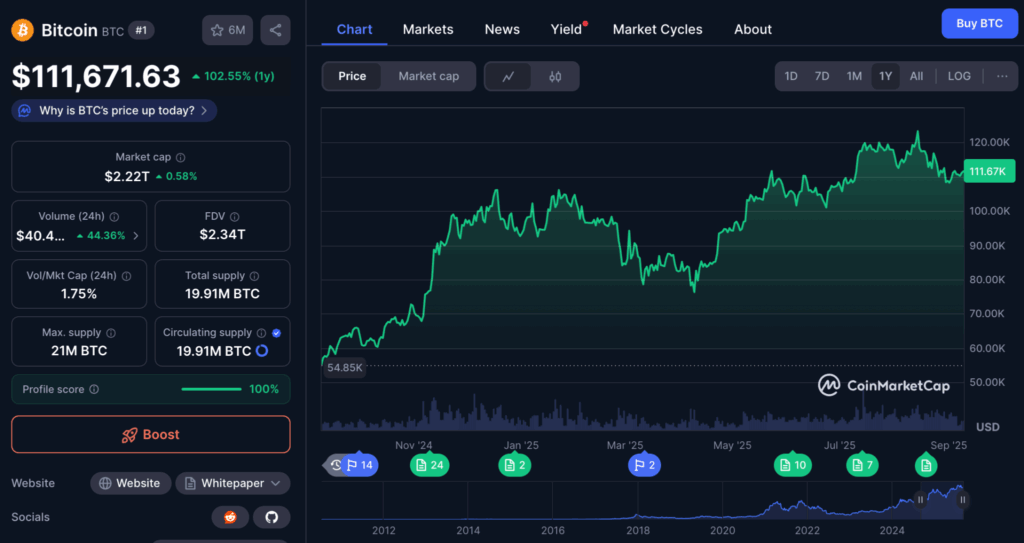Add Bitcoin to watchlist via star button
1024x543 pixels.
pos(227,30)
